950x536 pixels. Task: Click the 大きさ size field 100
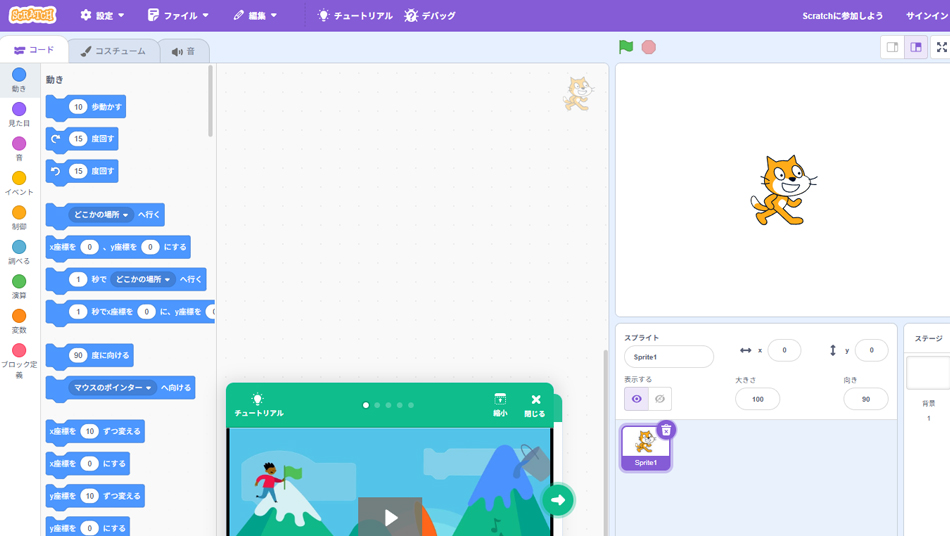[757, 399]
